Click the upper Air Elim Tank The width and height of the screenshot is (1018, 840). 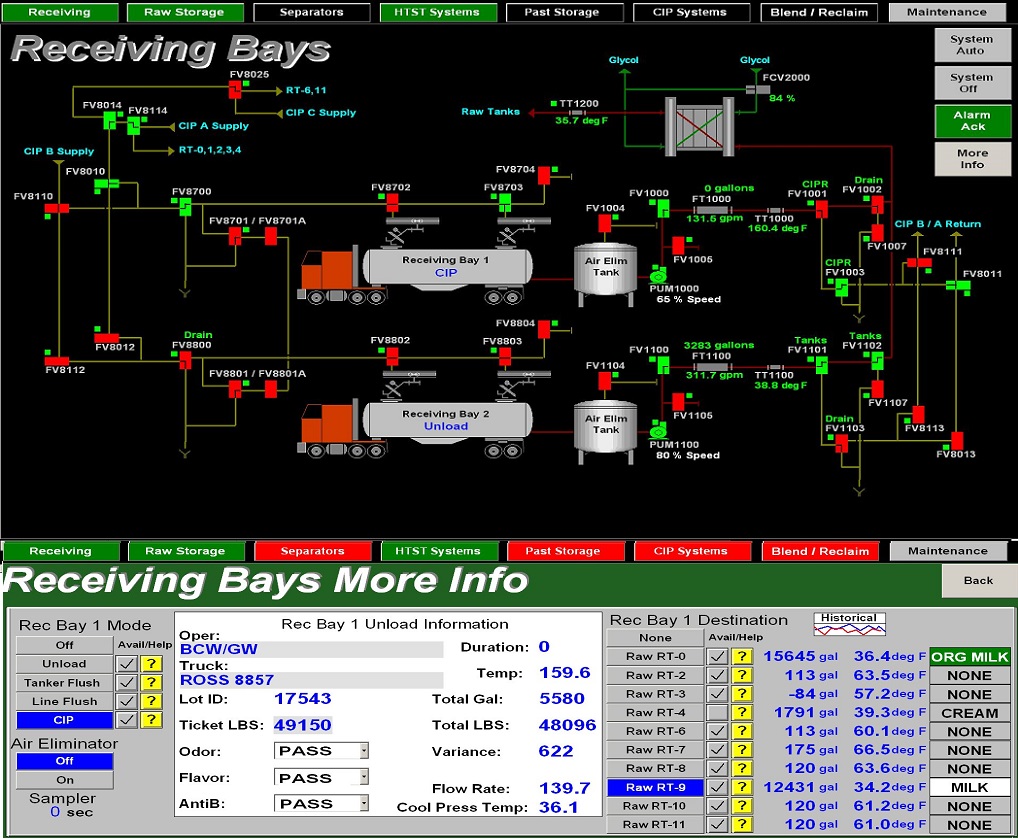[x=605, y=275]
